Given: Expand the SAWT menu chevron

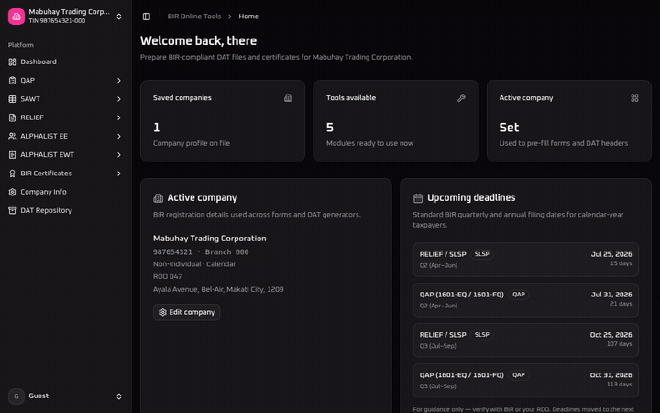Looking at the screenshot, I should [x=119, y=99].
